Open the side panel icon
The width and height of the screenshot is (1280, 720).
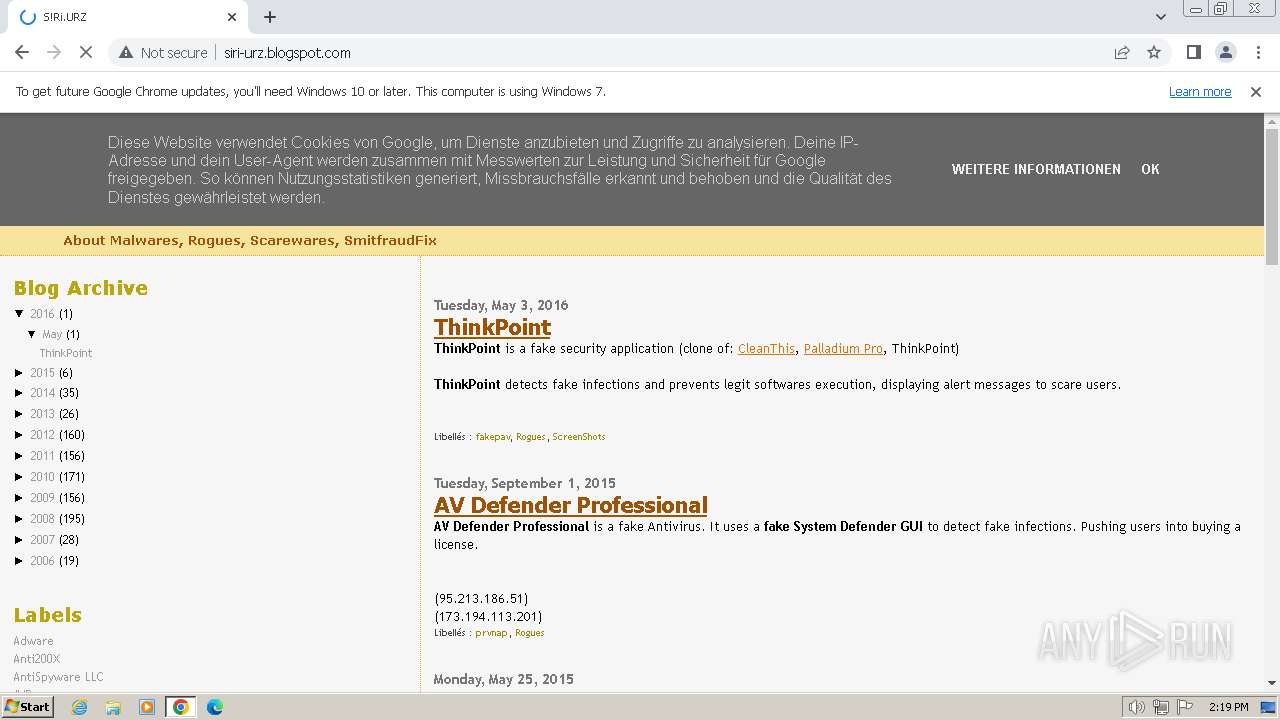[1193, 52]
